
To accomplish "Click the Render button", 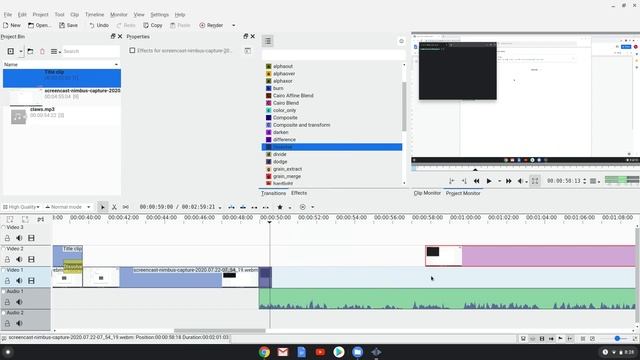I will point(211,25).
